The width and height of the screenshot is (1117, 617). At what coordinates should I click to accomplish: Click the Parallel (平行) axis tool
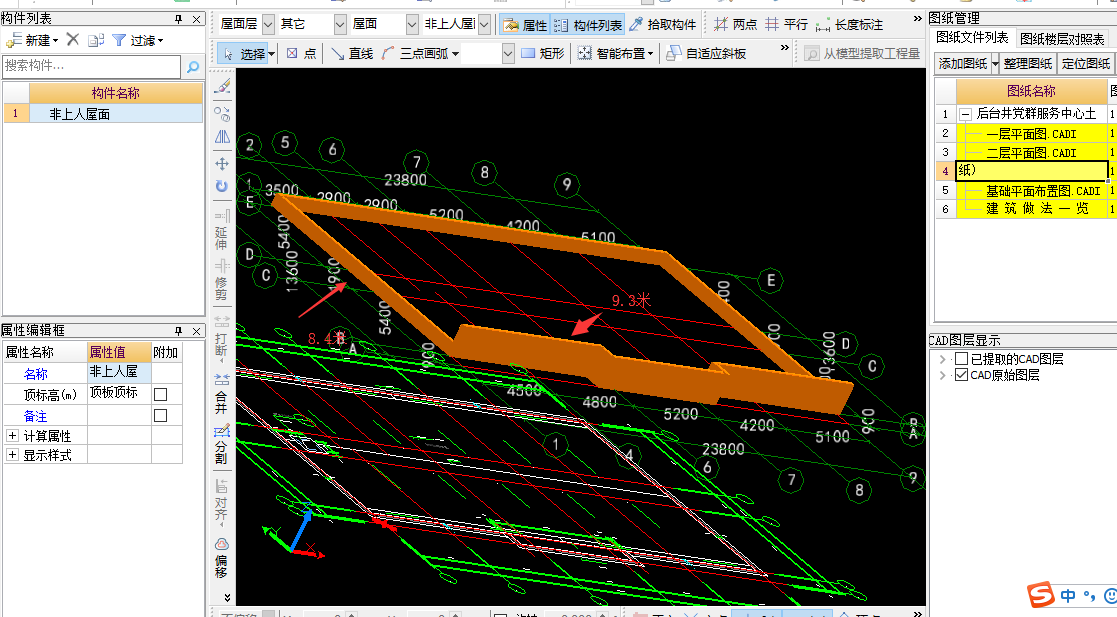click(786, 25)
